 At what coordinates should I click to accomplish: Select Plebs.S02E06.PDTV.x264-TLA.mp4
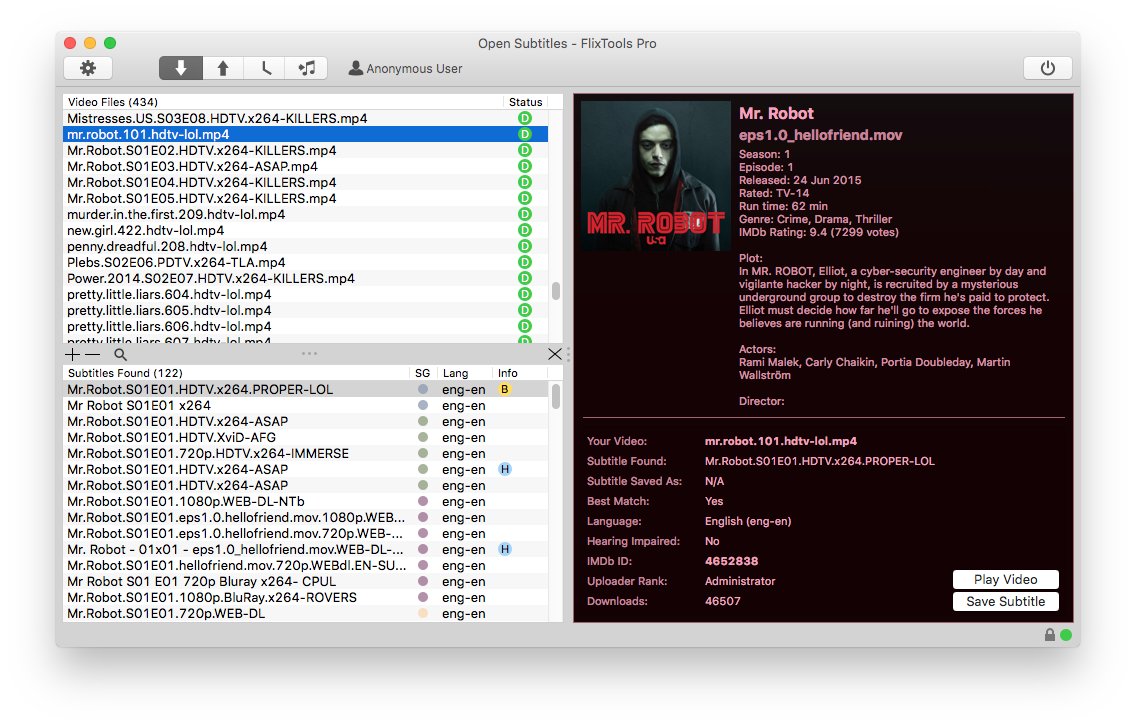point(305,262)
